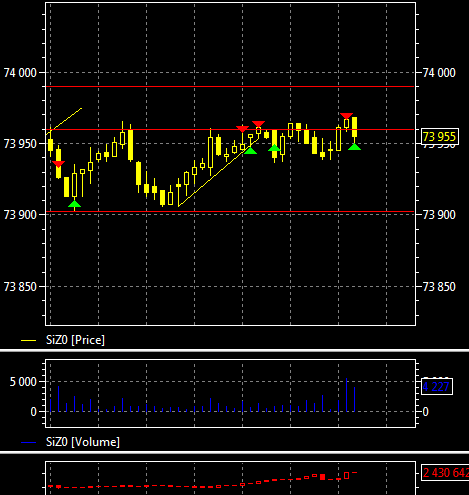Click the 73 900 label on the left axis
The image size is (469, 495).
click(x=20, y=215)
